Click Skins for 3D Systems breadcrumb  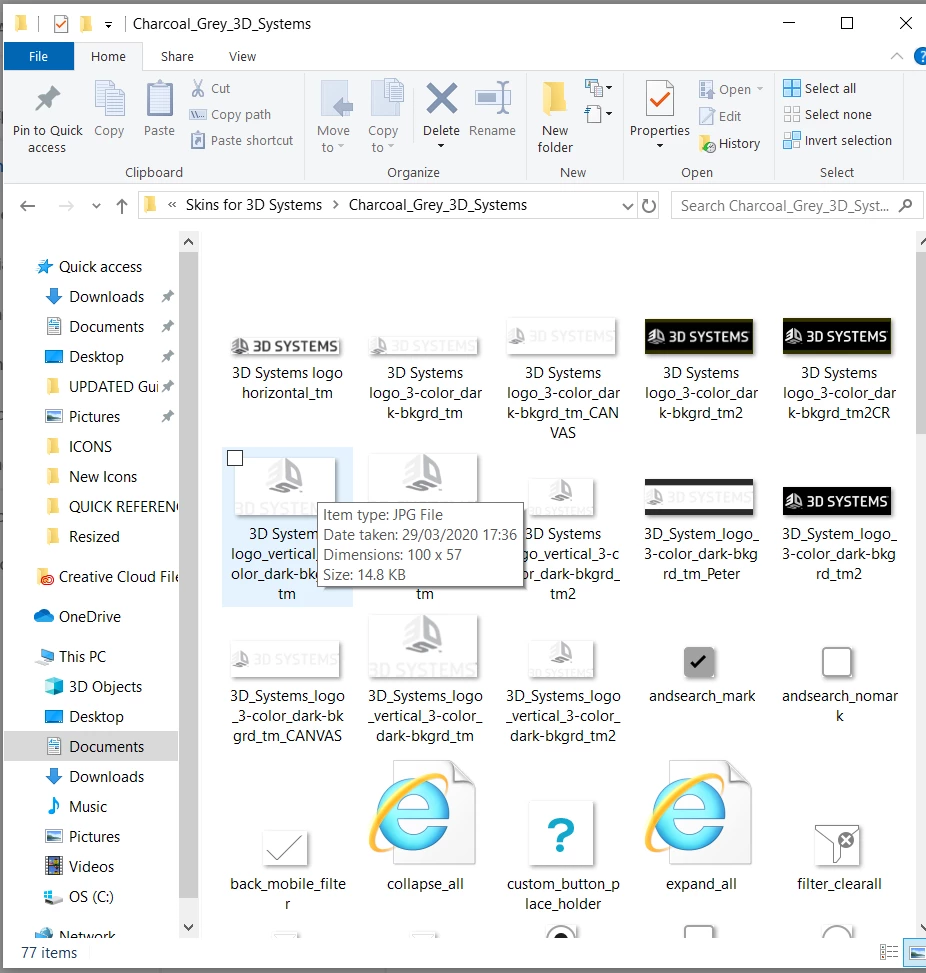(254, 205)
